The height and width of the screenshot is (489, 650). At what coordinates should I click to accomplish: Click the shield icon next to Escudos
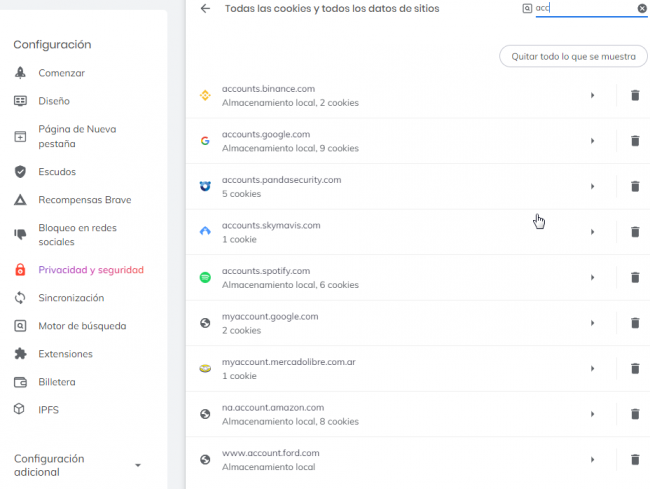20,172
